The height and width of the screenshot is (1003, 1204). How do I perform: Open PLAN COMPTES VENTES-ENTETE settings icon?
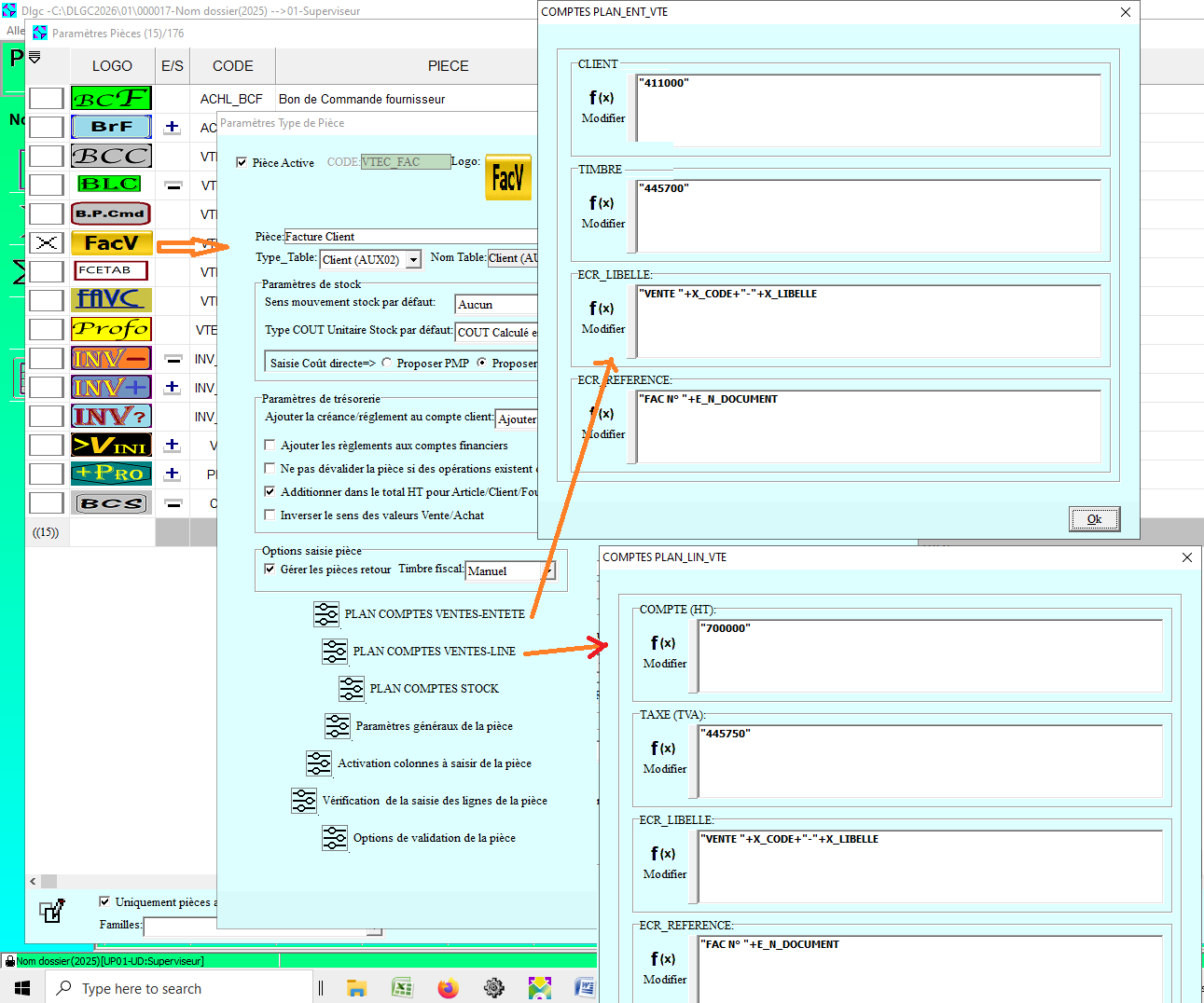[x=325, y=613]
